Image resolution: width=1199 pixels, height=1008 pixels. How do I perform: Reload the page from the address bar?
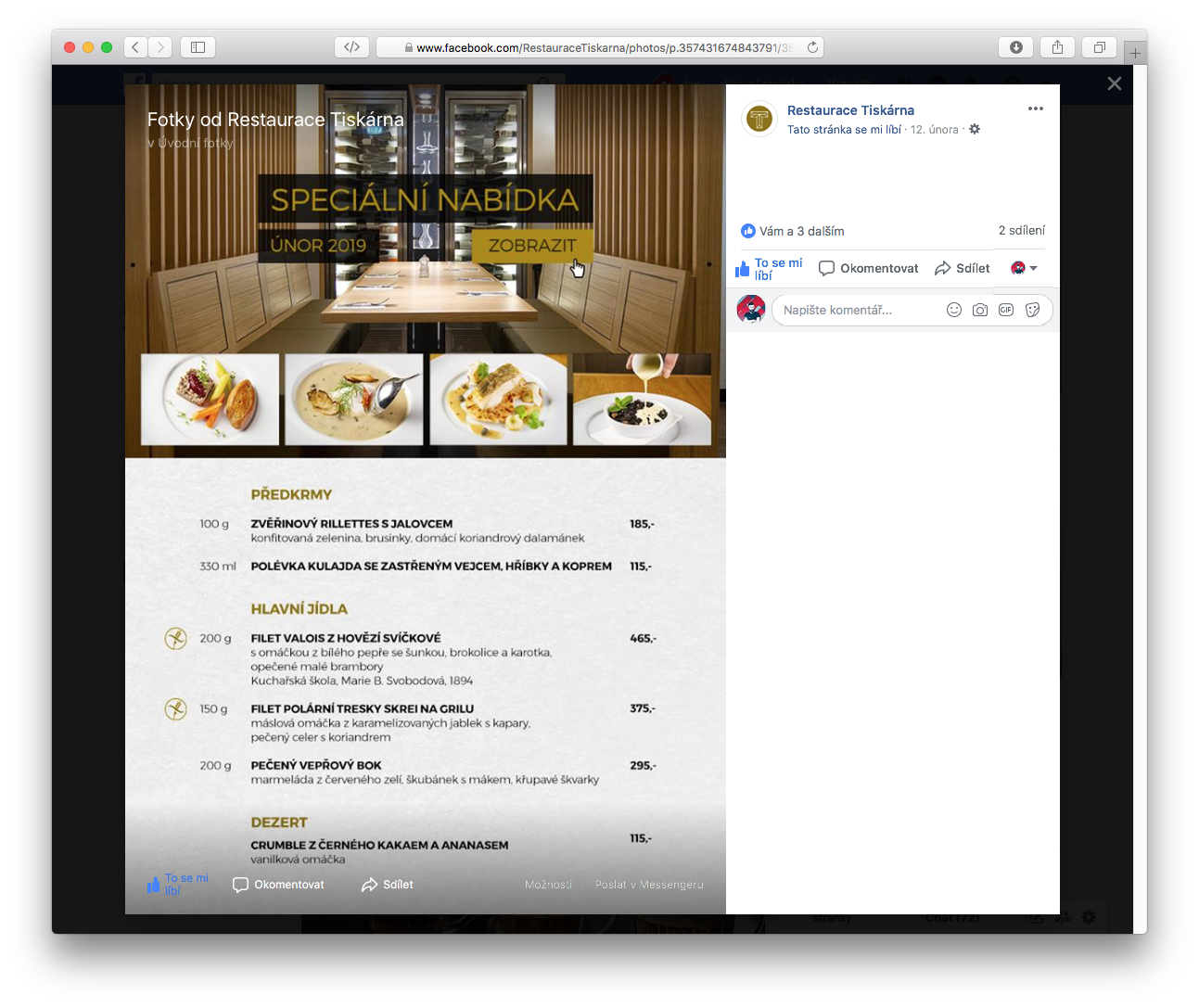click(x=812, y=47)
